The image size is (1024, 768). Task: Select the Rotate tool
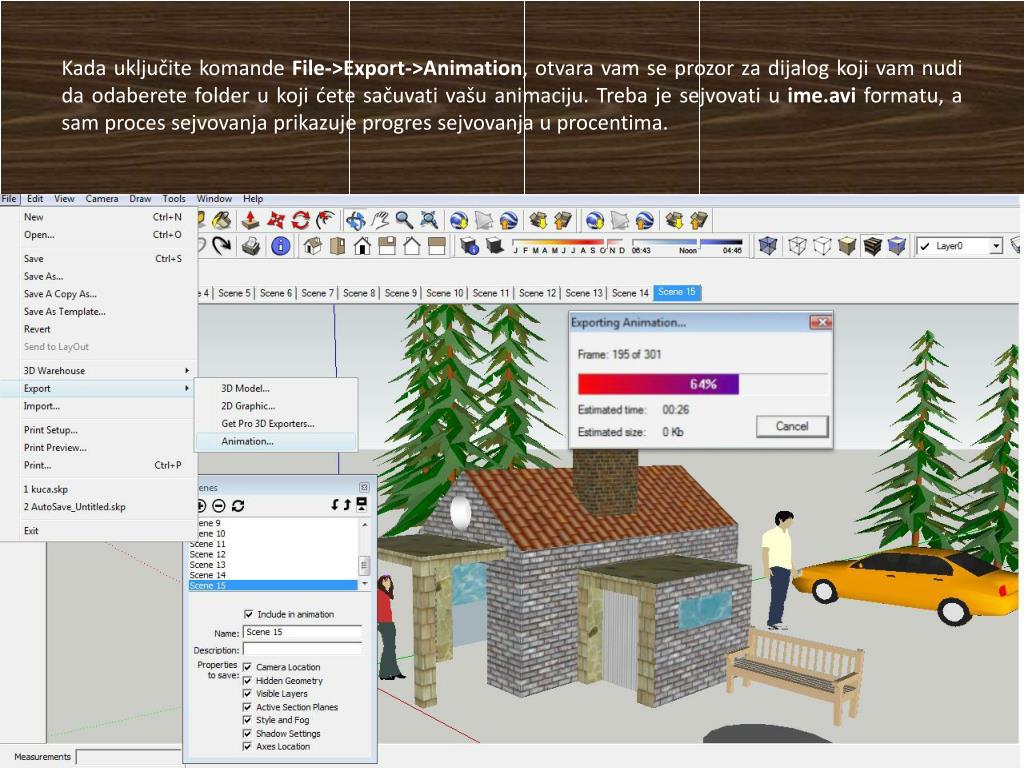(300, 221)
